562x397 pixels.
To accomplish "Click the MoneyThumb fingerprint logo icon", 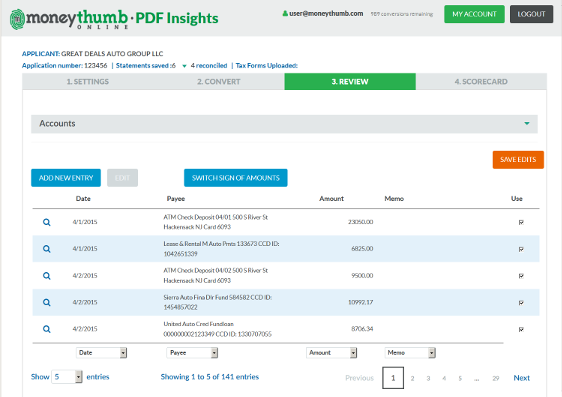I will [17, 19].
